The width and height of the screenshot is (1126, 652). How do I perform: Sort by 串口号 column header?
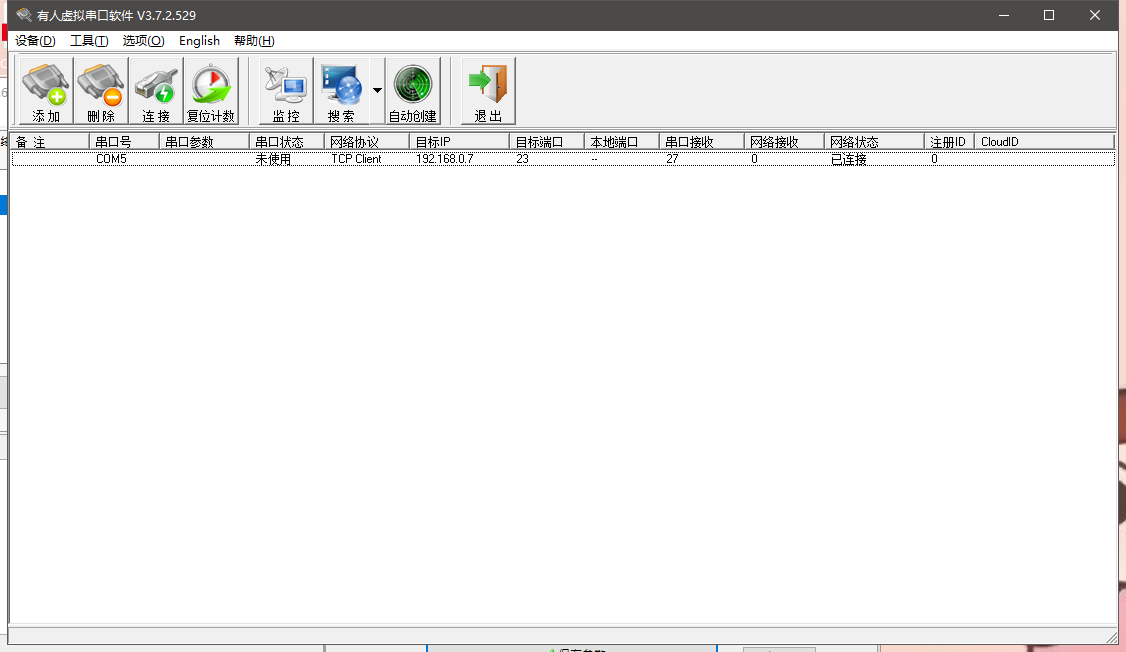124,142
